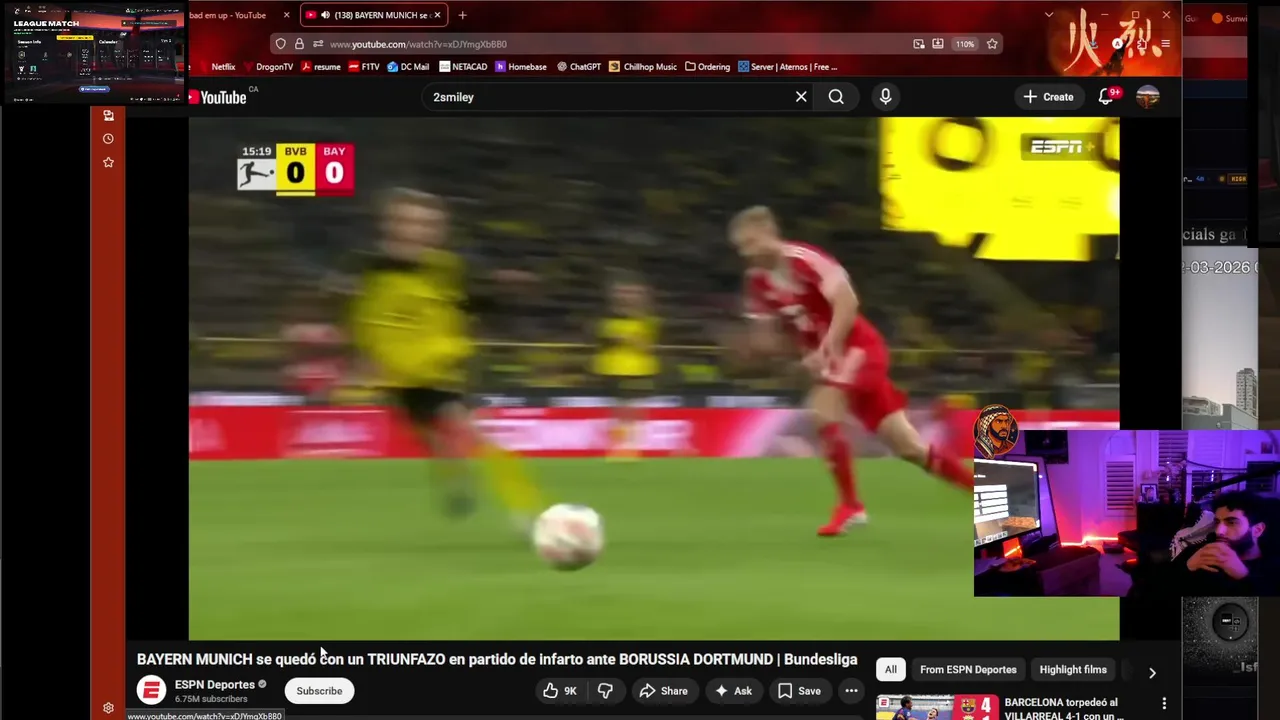Start voice search with the microphone icon

coord(885,97)
